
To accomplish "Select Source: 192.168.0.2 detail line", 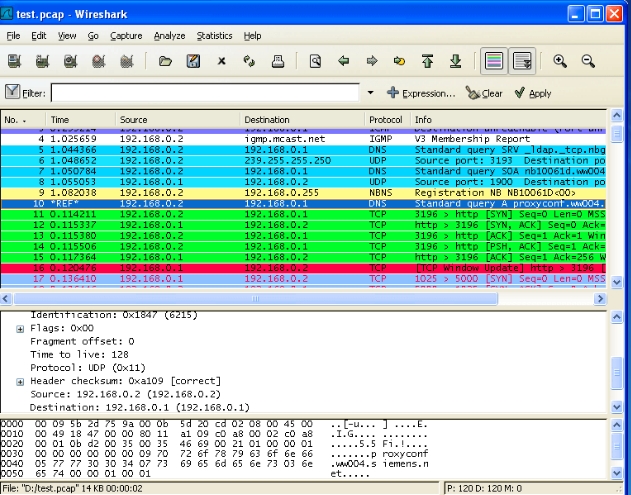I will [126, 394].
